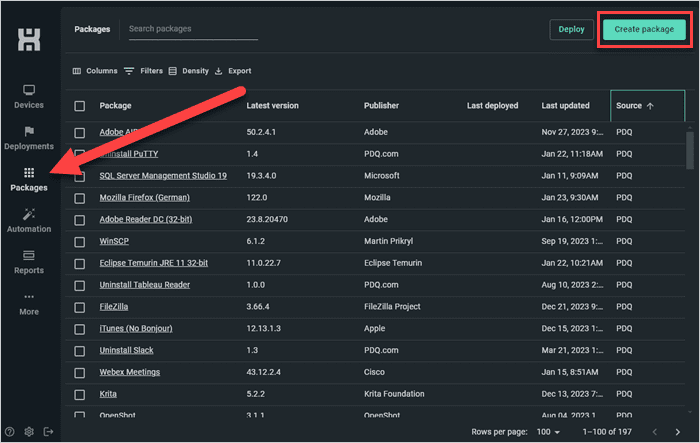Viewport: 700px width, 443px height.
Task: Toggle Source column sort arrow
Action: coord(650,106)
